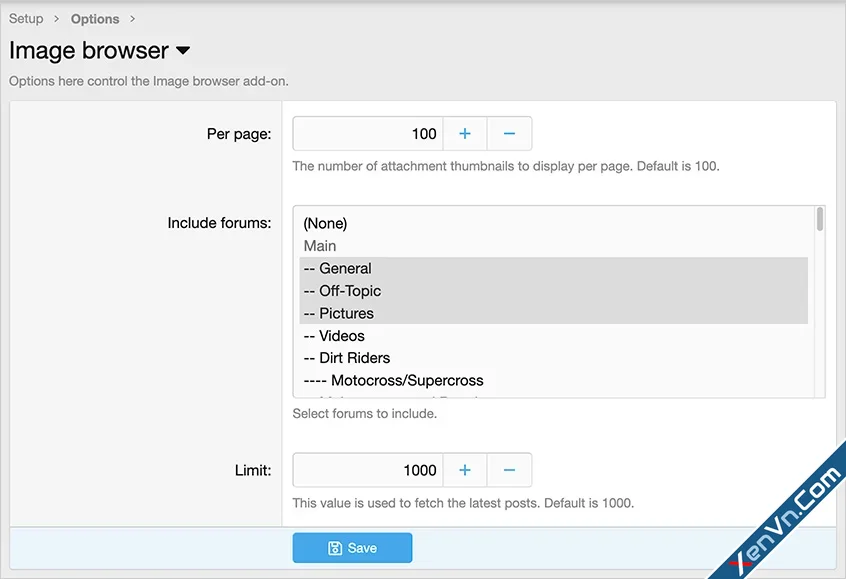Open the Setup breadcrumb menu
Screen dimensions: 846x579
coord(25,18)
